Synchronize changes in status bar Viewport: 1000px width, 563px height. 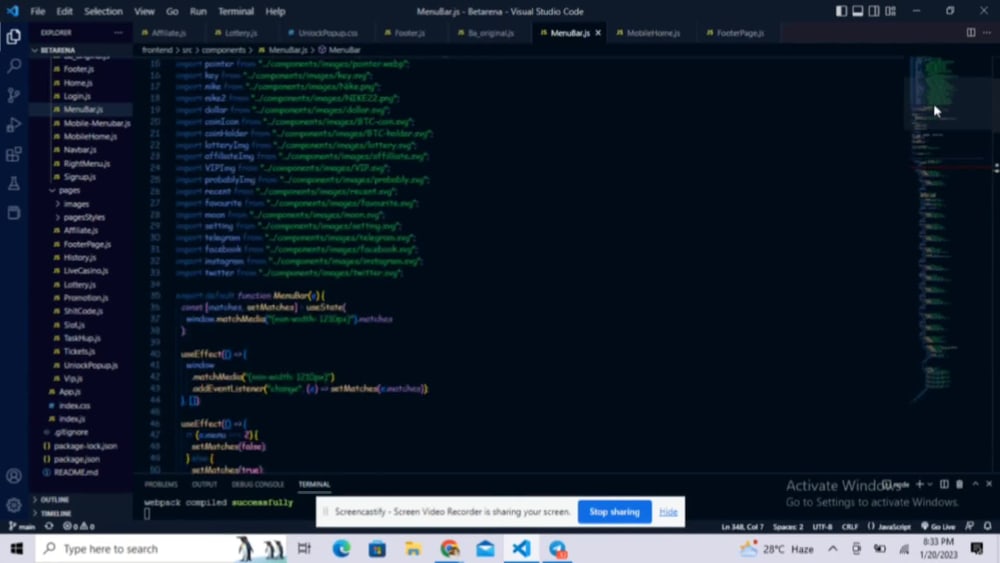click(x=49, y=527)
